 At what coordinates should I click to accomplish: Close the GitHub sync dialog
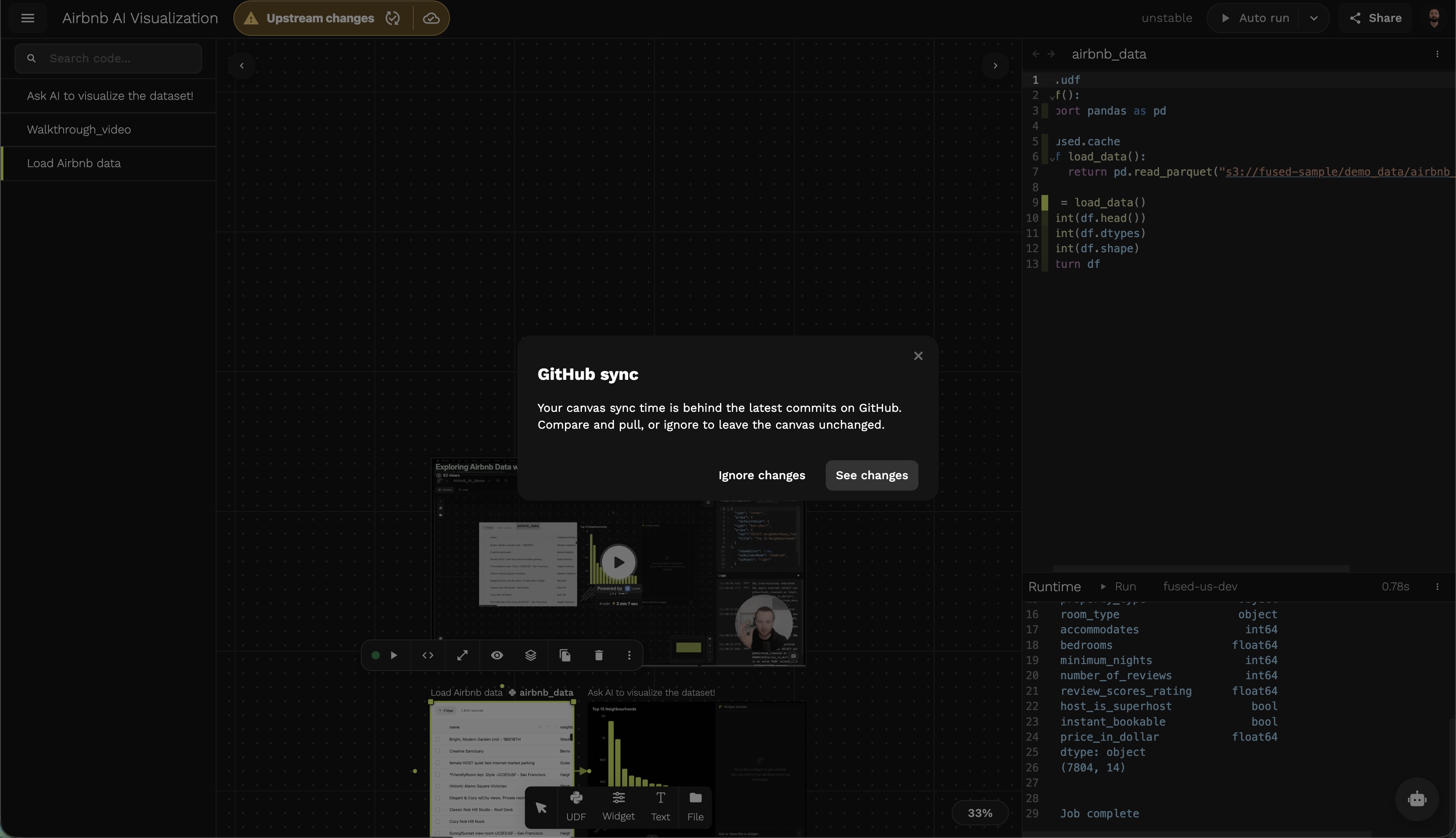coord(918,356)
